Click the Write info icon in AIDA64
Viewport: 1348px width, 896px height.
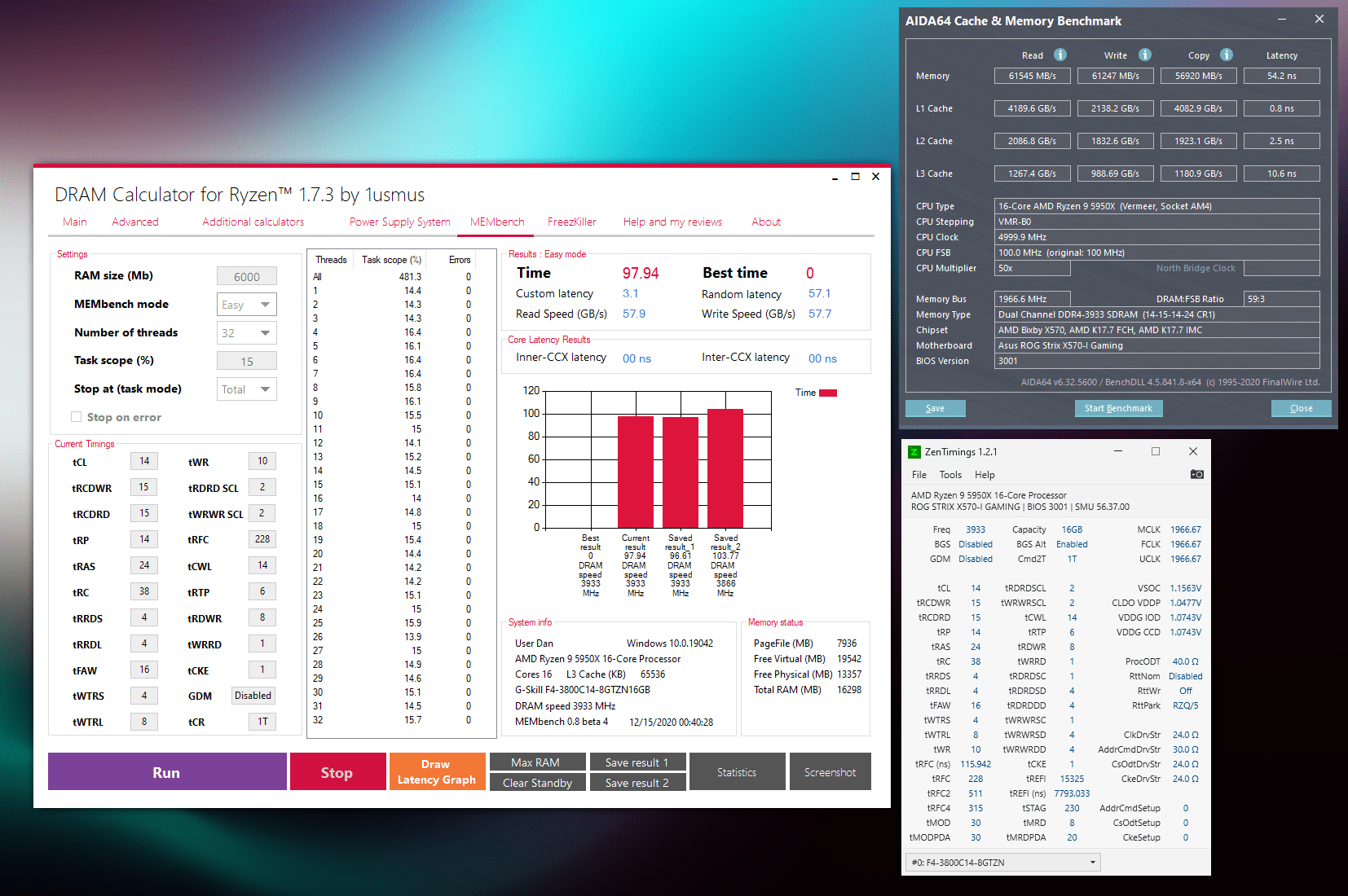coord(1145,55)
